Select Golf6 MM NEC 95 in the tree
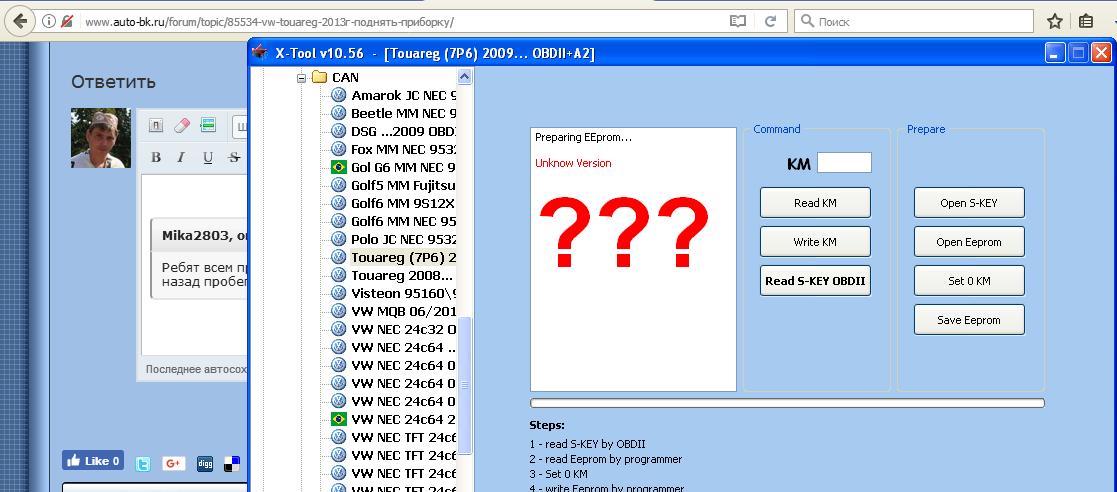Viewport: 1117px width, 492px height. pos(403,221)
